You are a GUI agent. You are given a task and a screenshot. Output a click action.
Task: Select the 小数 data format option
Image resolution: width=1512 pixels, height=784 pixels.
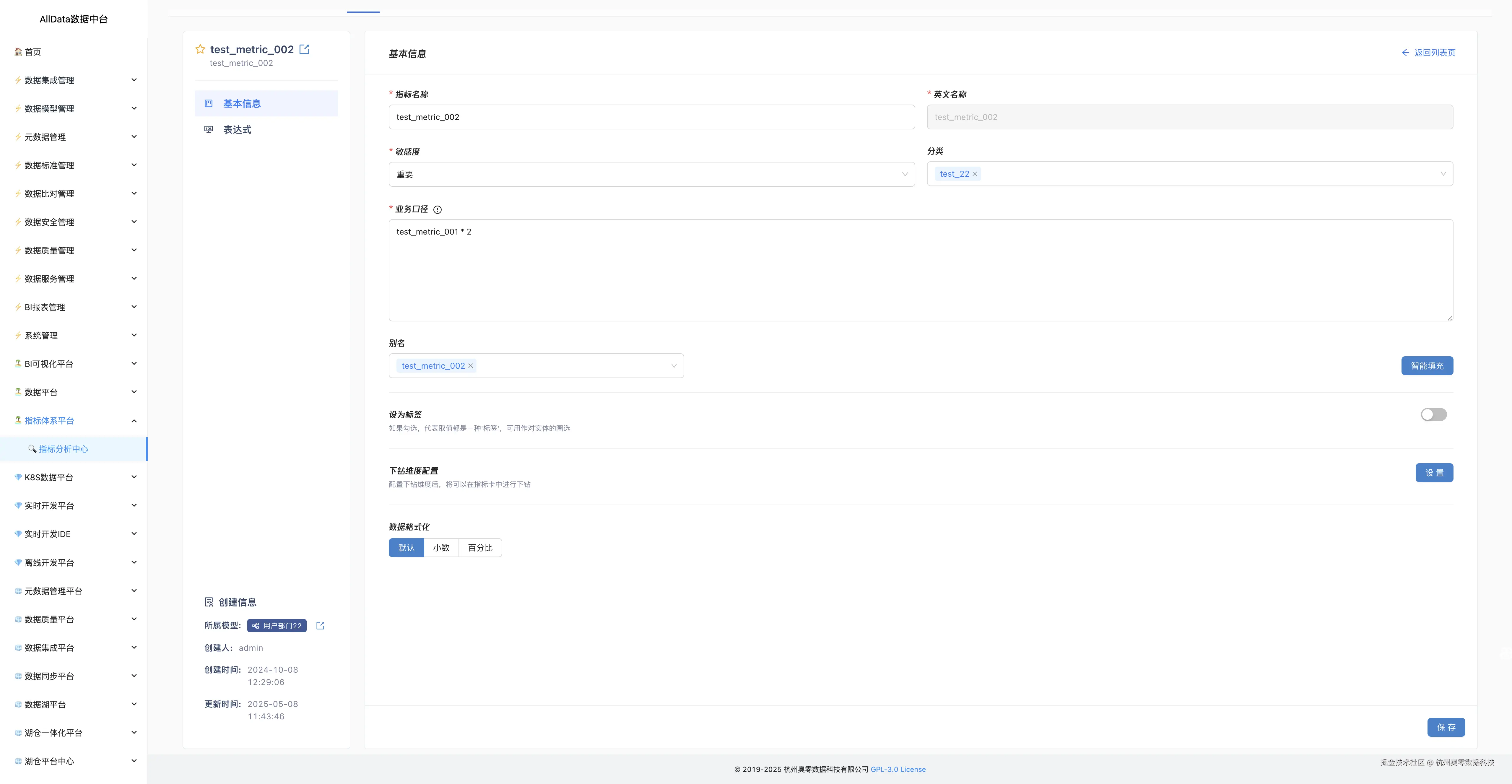pyautogui.click(x=441, y=547)
